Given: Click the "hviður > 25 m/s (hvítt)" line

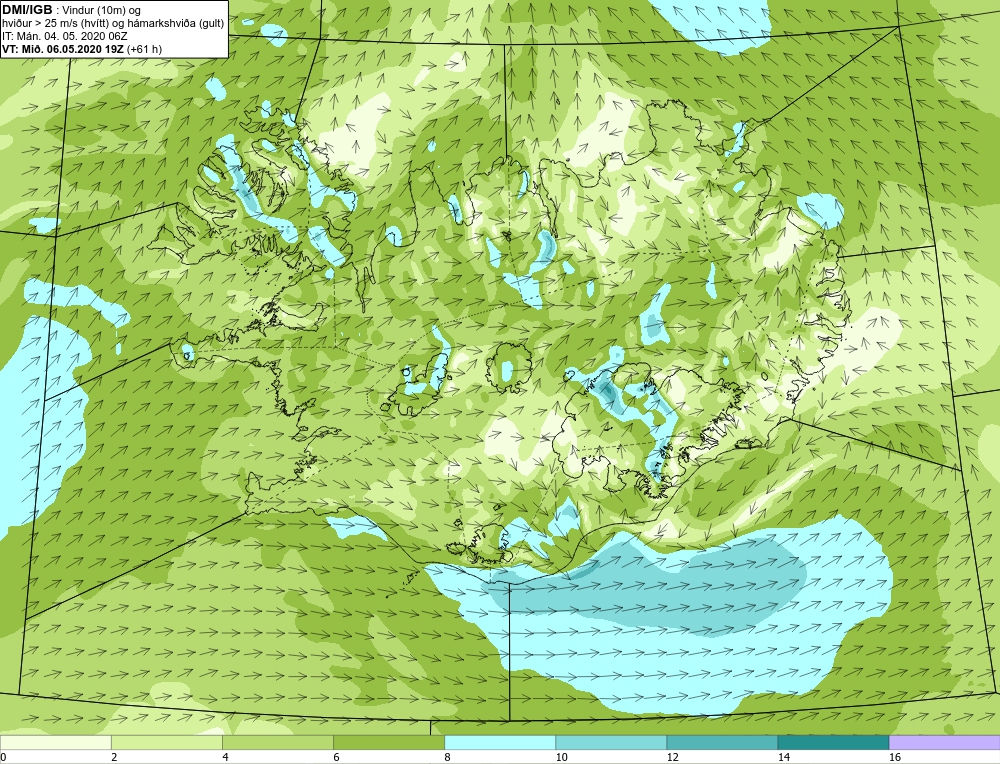Looking at the screenshot, I should pos(55,24).
